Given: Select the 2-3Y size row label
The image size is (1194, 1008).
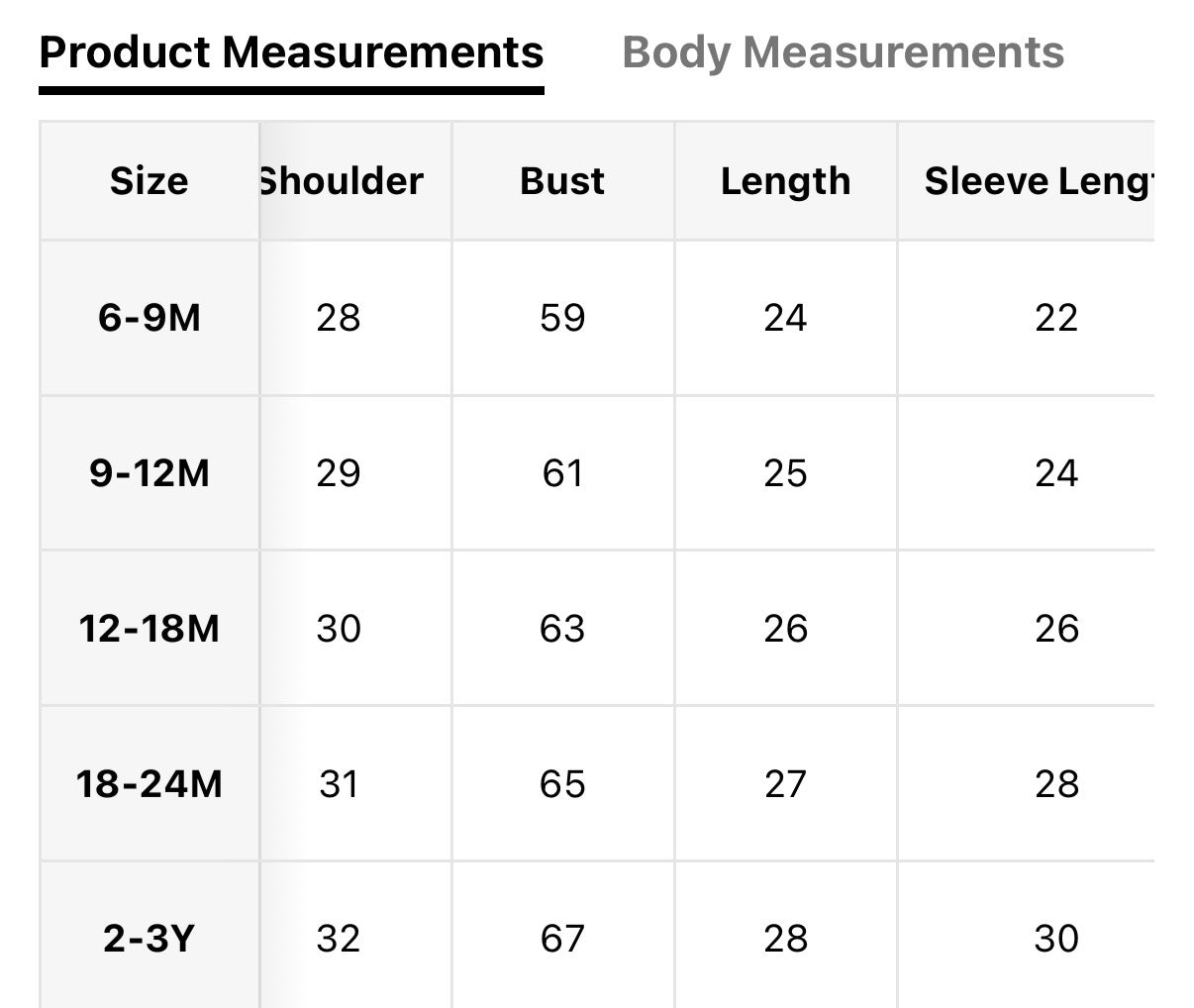Looking at the screenshot, I should coord(149,939).
